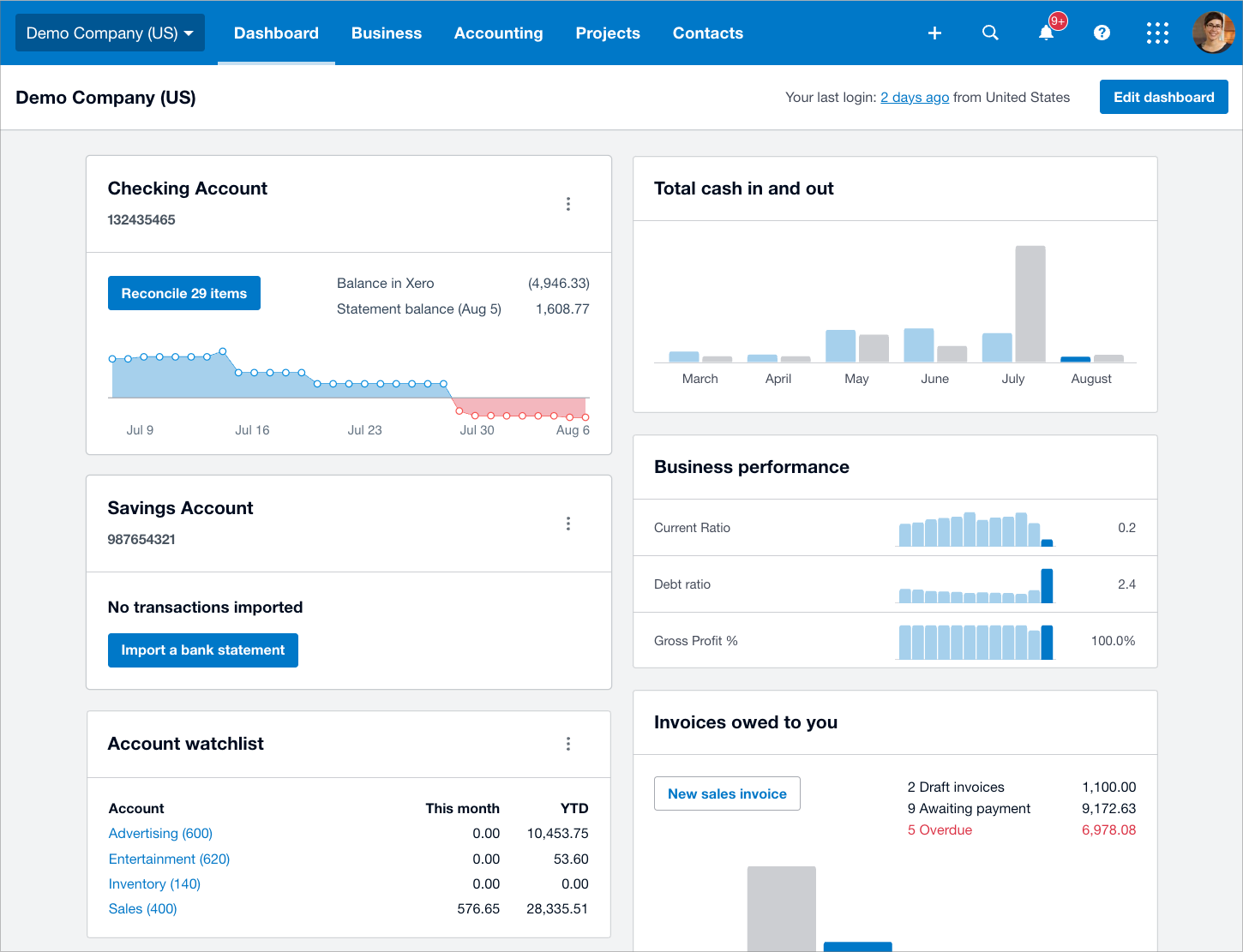This screenshot has height=952, width=1243.
Task: Open the notifications bell icon
Action: click(1047, 33)
